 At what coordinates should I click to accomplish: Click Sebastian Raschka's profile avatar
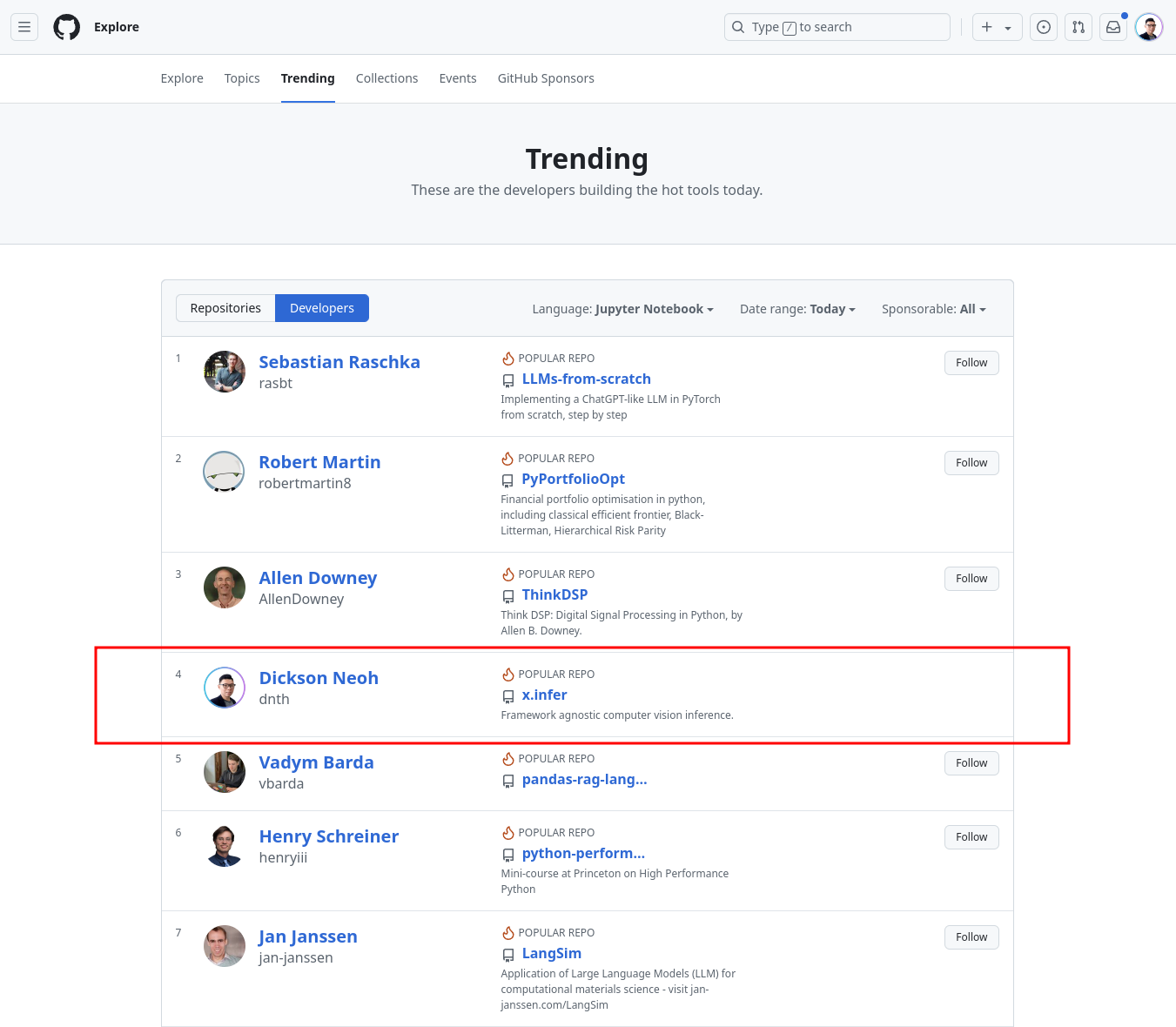pyautogui.click(x=224, y=372)
